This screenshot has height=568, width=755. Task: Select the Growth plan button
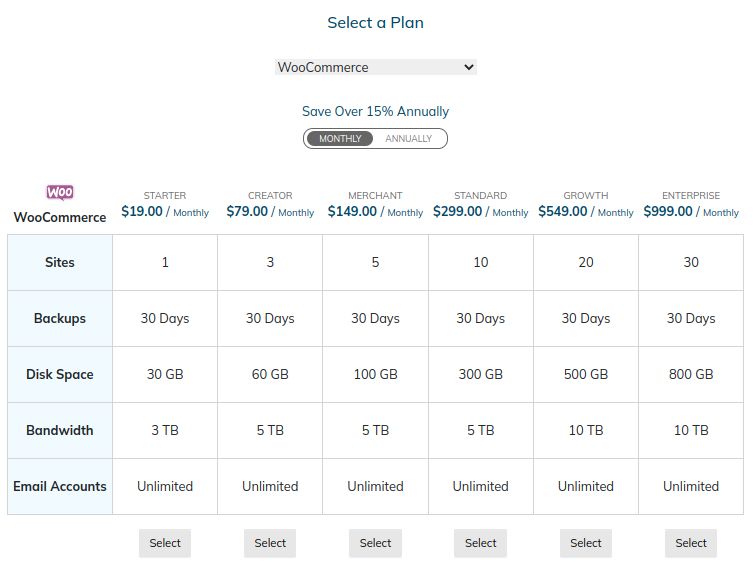[586, 543]
